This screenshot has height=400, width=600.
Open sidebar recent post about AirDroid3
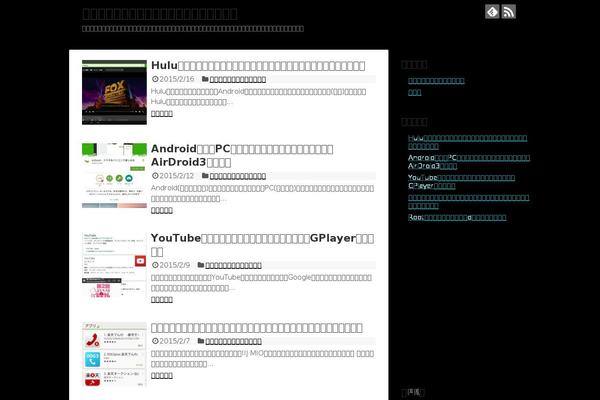[469, 162]
